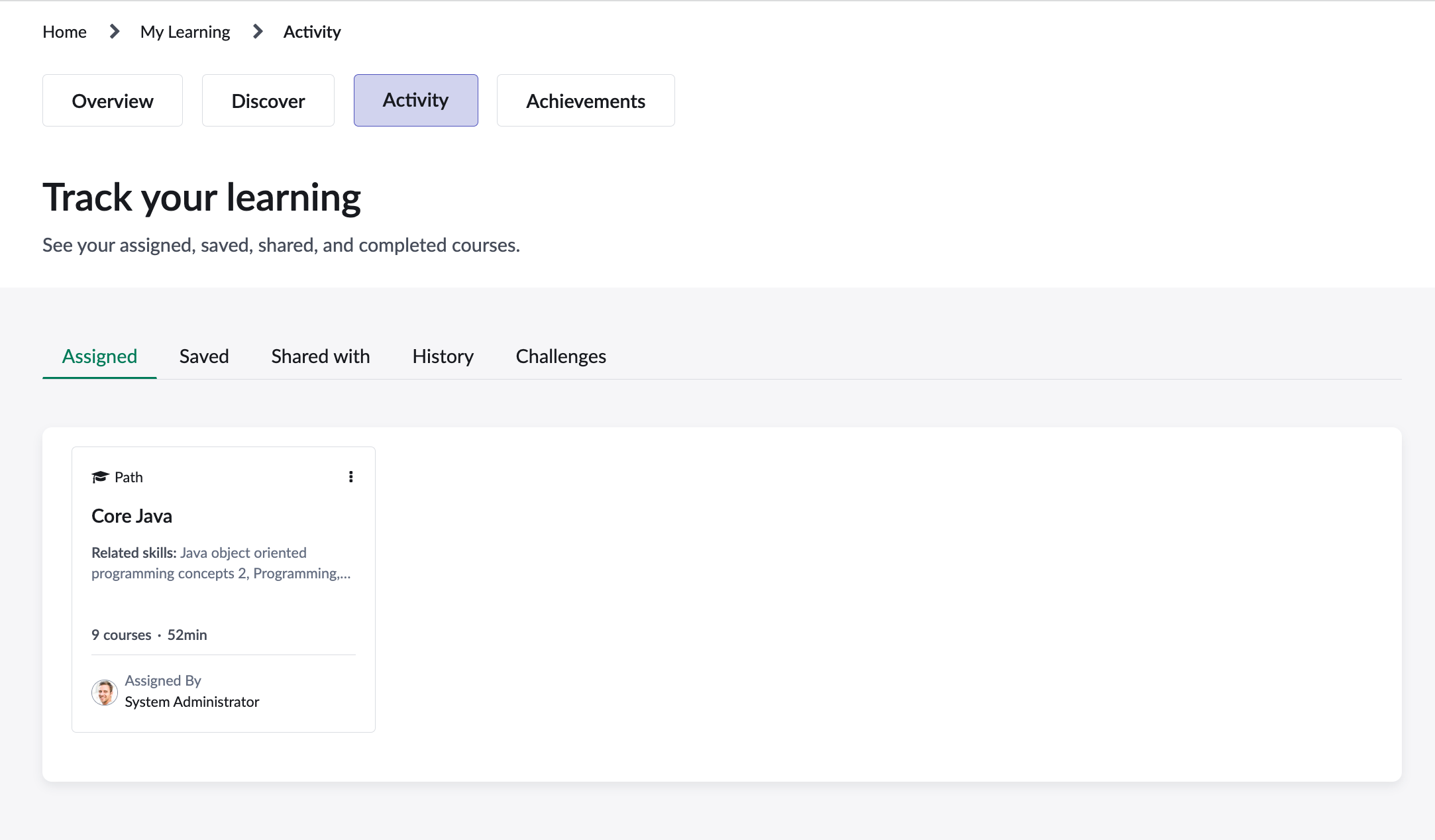
Task: Click the System Administrator avatar
Action: click(105, 692)
